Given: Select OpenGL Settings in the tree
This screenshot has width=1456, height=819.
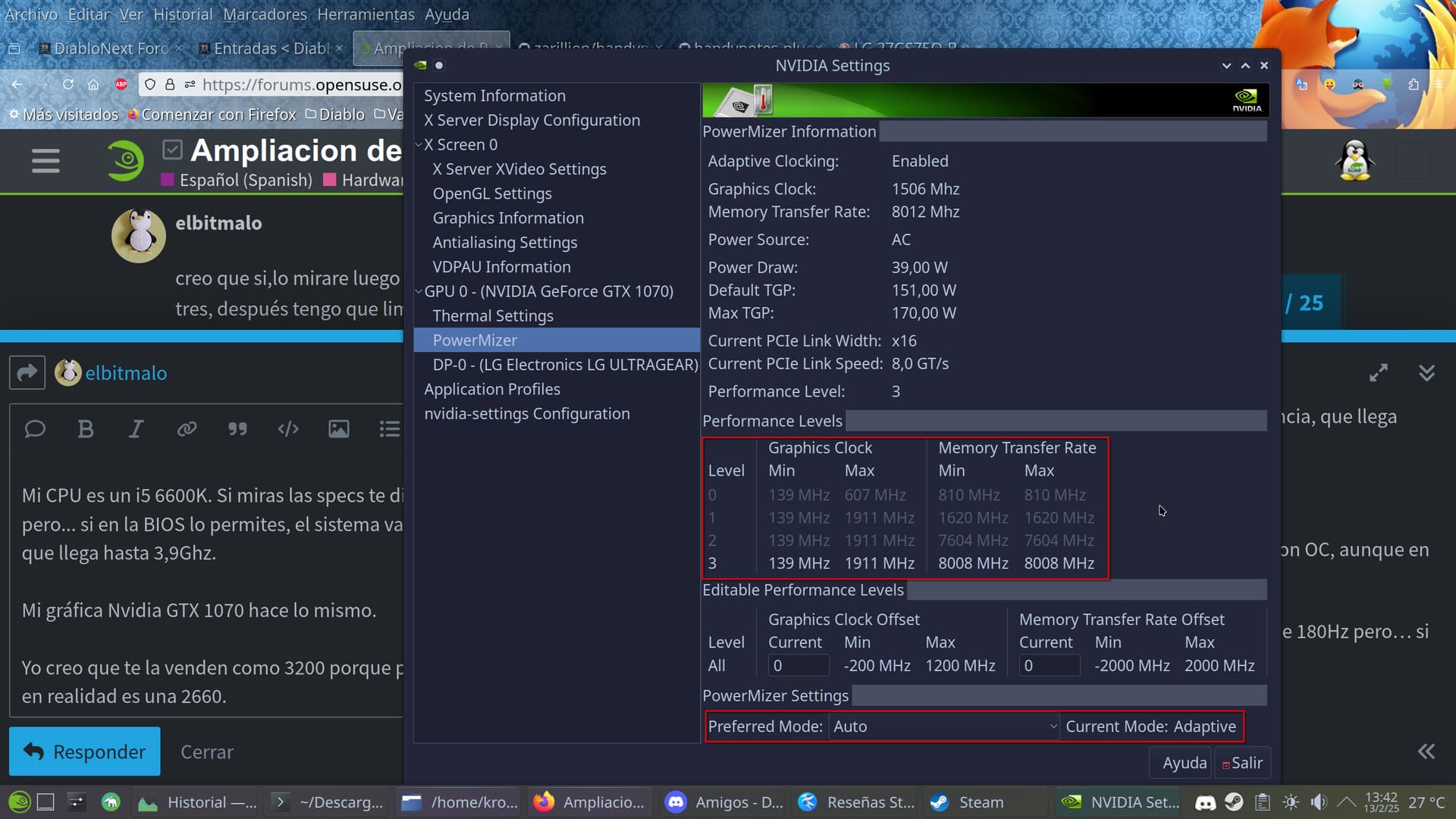Looking at the screenshot, I should 492,193.
